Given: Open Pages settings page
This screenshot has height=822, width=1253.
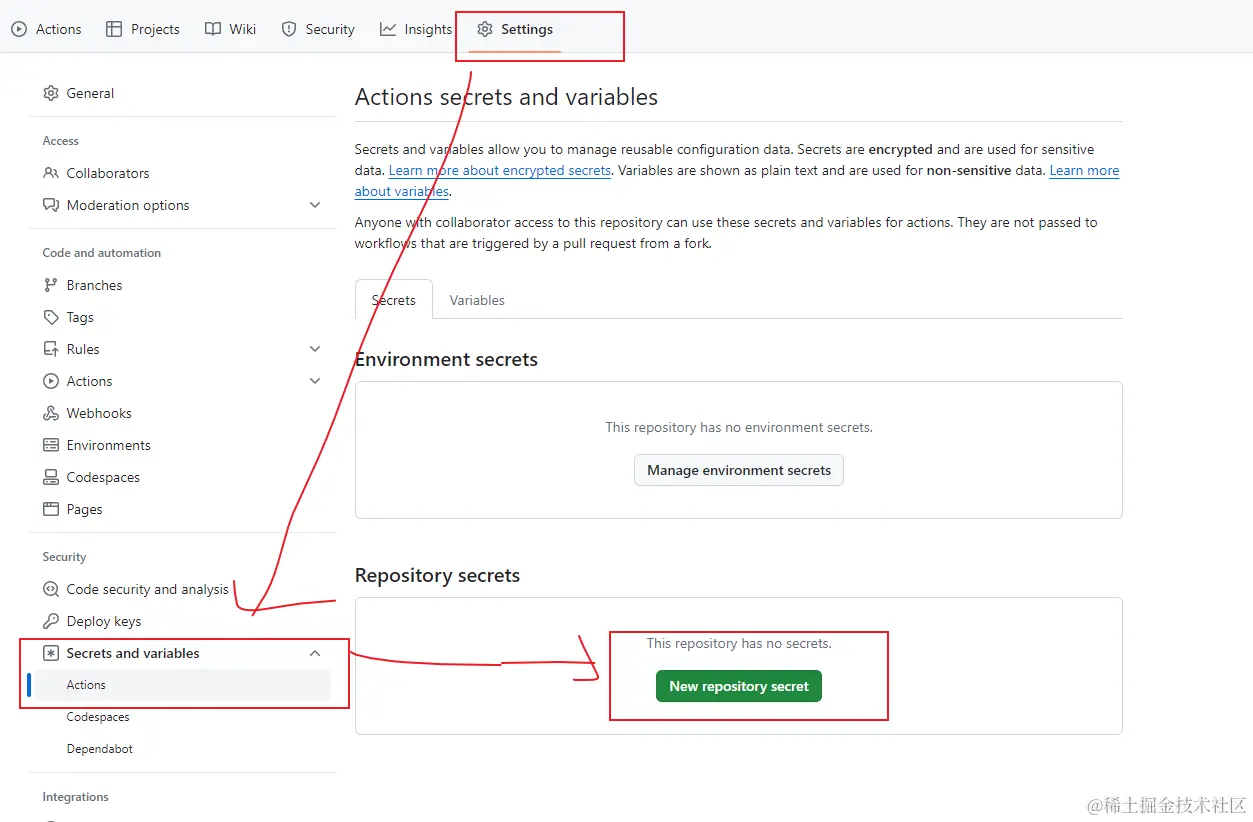Looking at the screenshot, I should coord(84,509).
